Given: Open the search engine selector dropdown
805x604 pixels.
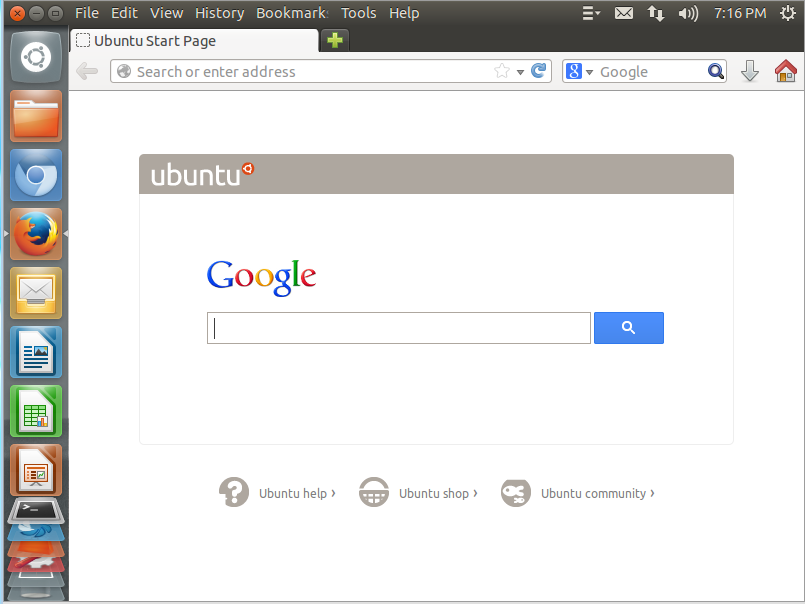Looking at the screenshot, I should coord(579,72).
